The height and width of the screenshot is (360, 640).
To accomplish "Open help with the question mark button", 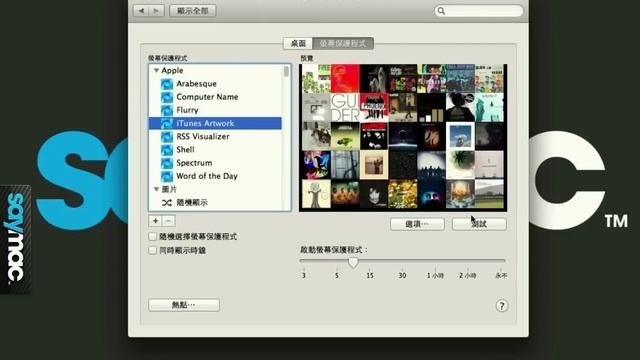I will click(x=502, y=306).
